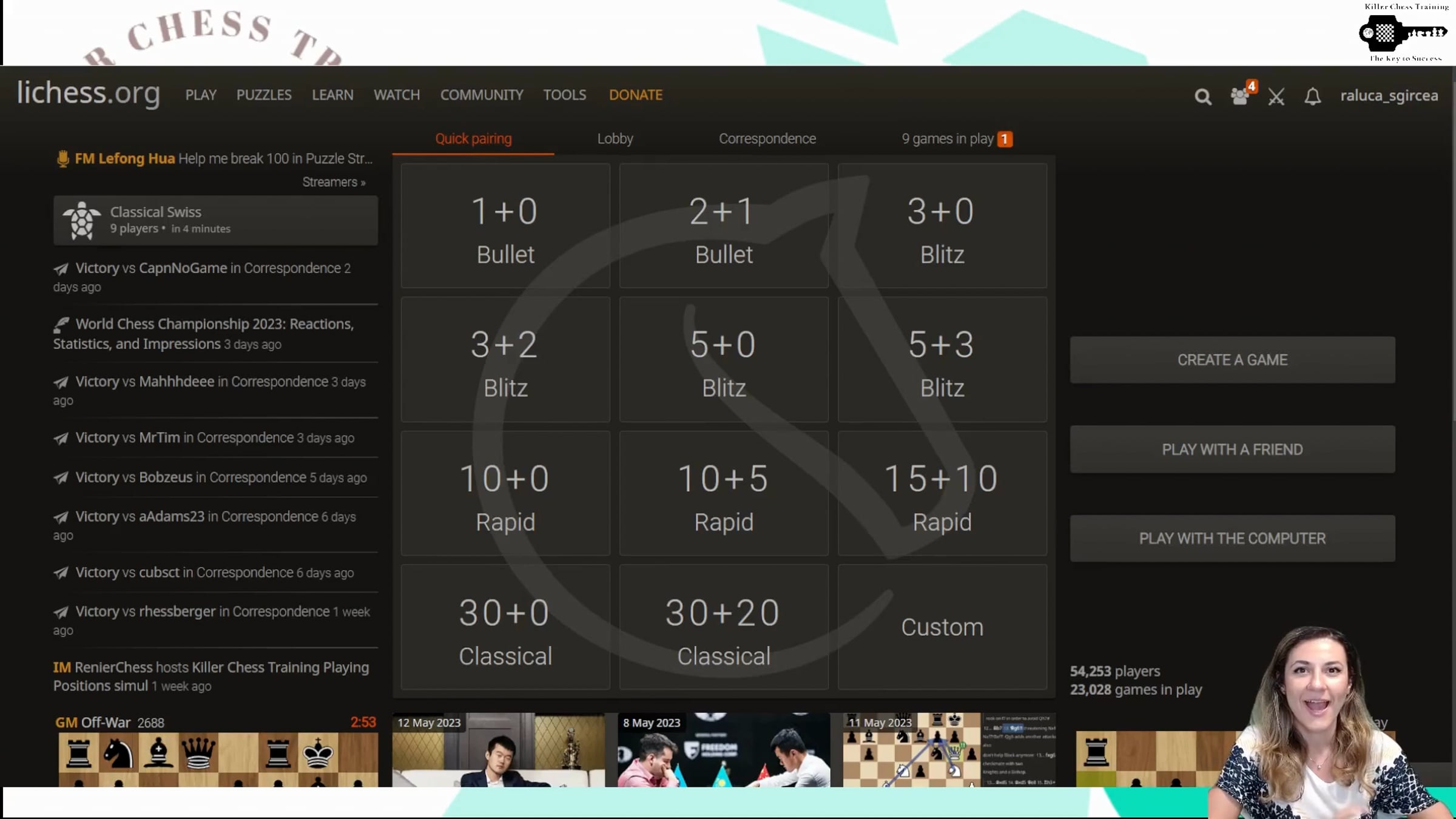1456x819 pixels.
Task: Switch to the Lobby tab
Action: point(615,139)
